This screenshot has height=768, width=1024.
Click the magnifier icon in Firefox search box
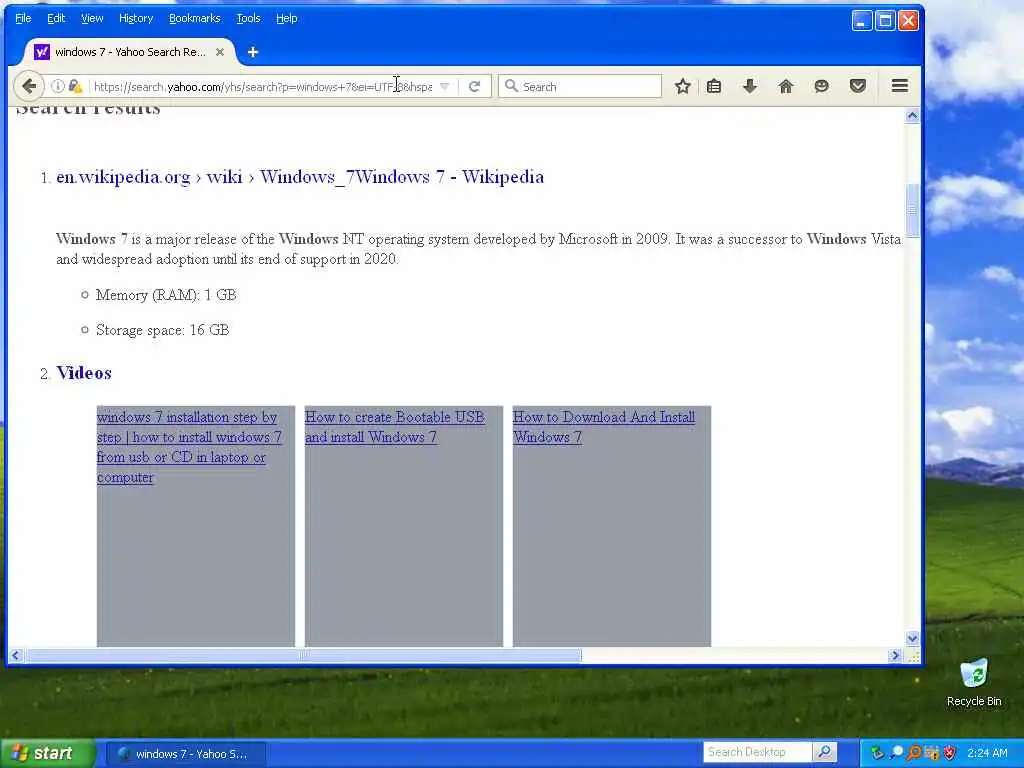(511, 86)
